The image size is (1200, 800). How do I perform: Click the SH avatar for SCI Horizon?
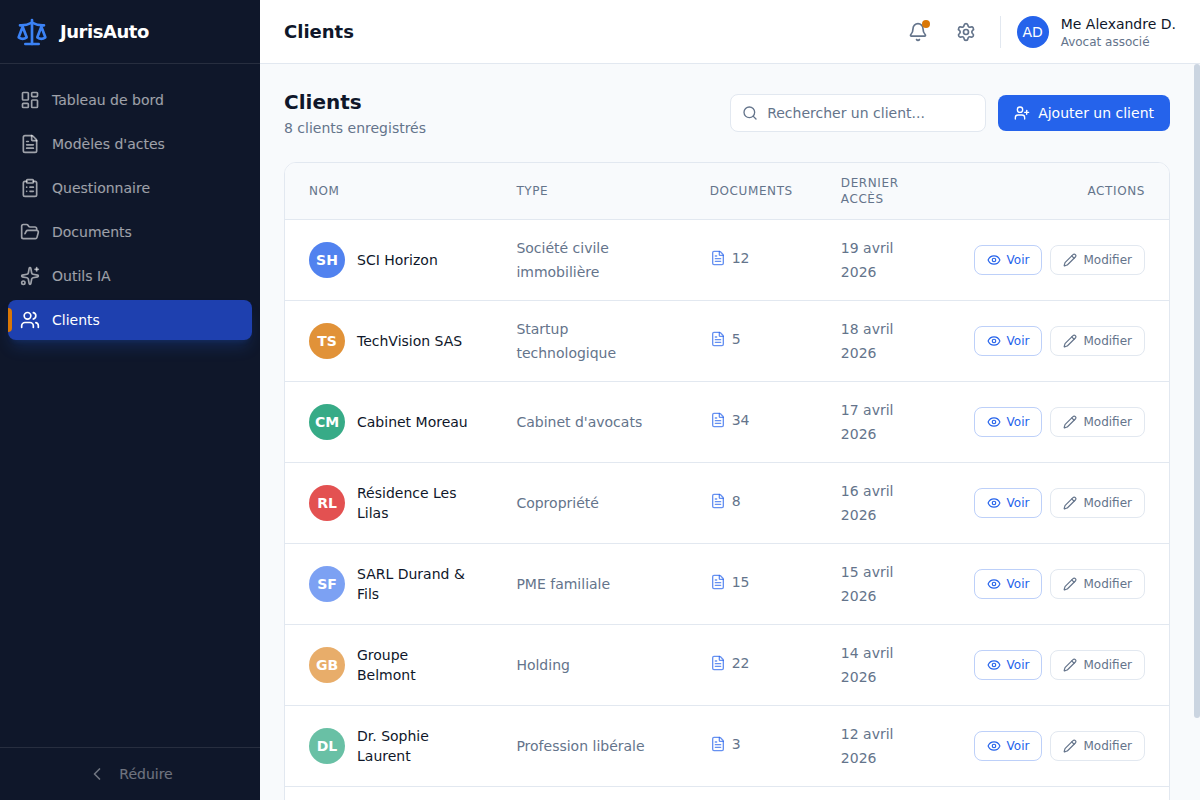(327, 260)
